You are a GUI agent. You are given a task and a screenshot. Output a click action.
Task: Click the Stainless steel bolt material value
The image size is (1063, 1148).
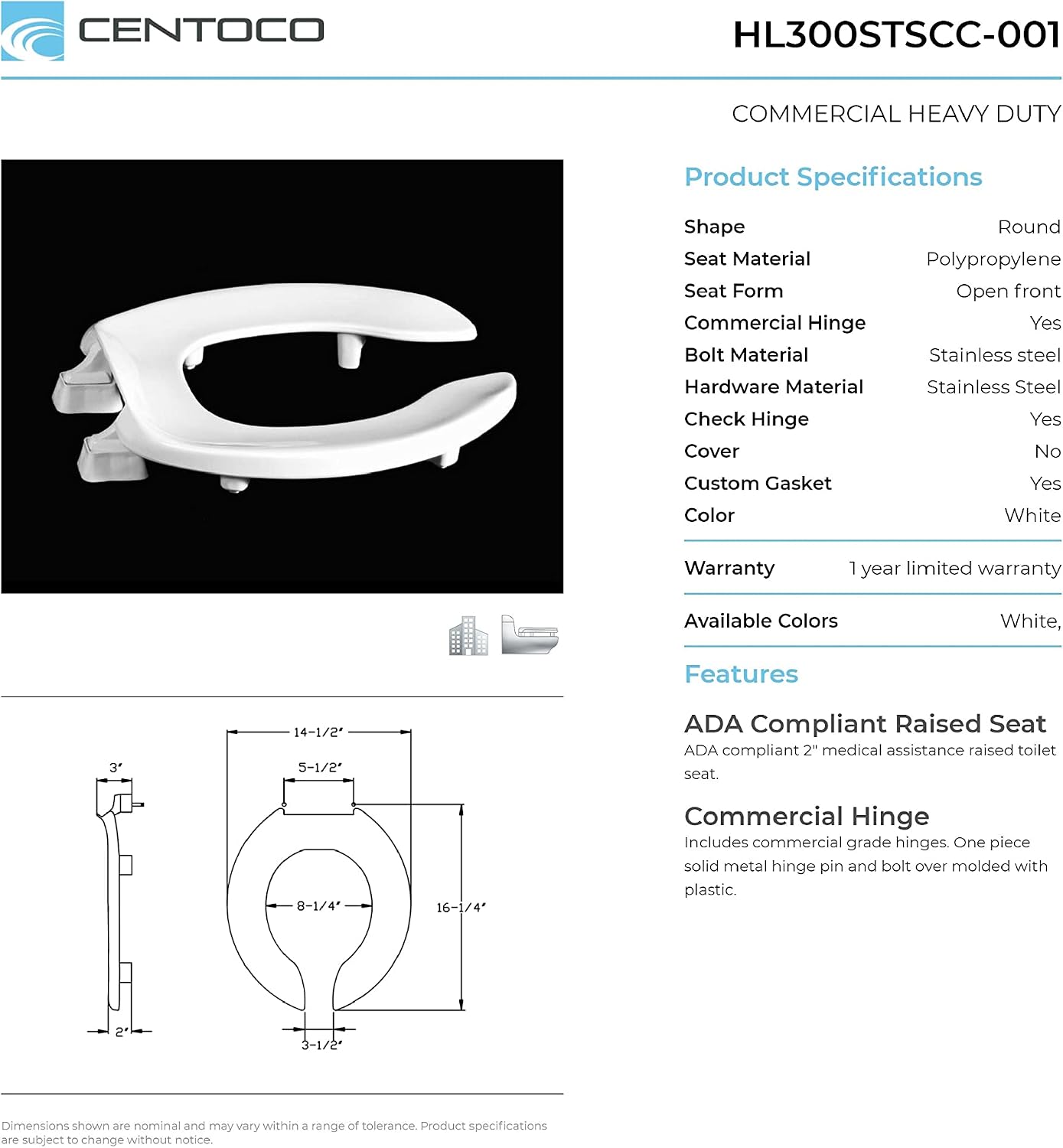[995, 355]
